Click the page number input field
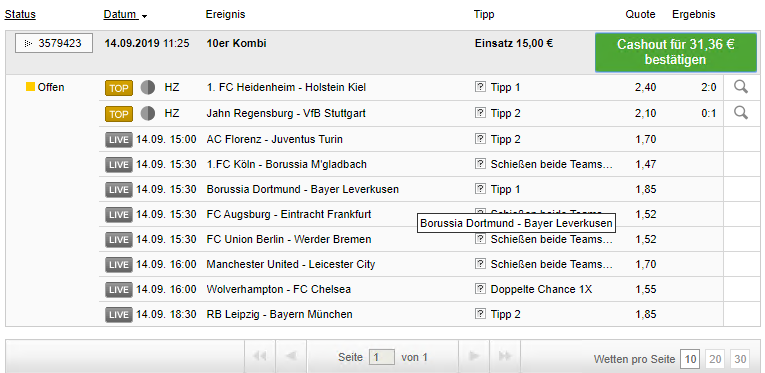The height and width of the screenshot is (373, 765). point(382,357)
